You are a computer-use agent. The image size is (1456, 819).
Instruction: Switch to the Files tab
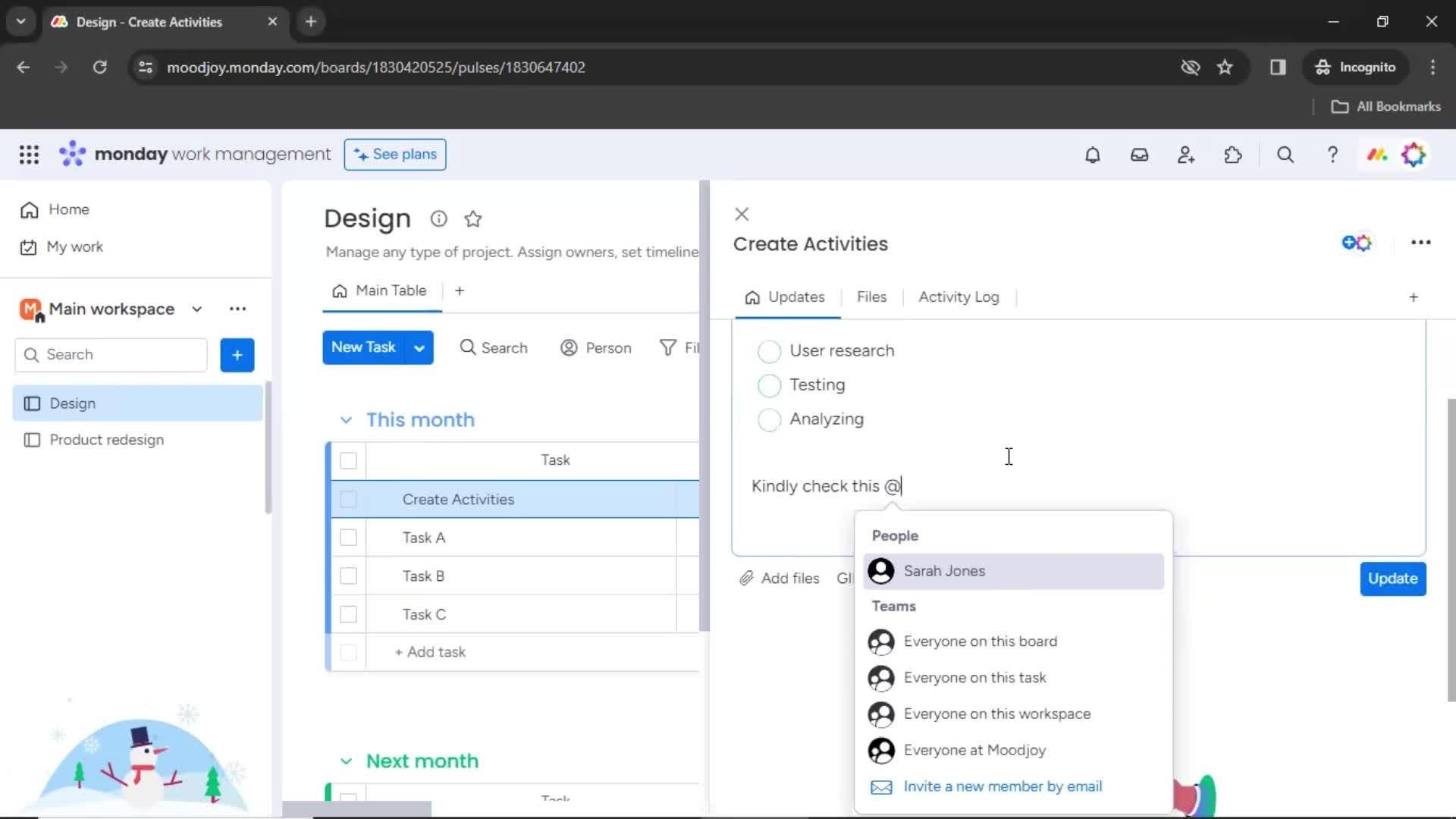871,297
